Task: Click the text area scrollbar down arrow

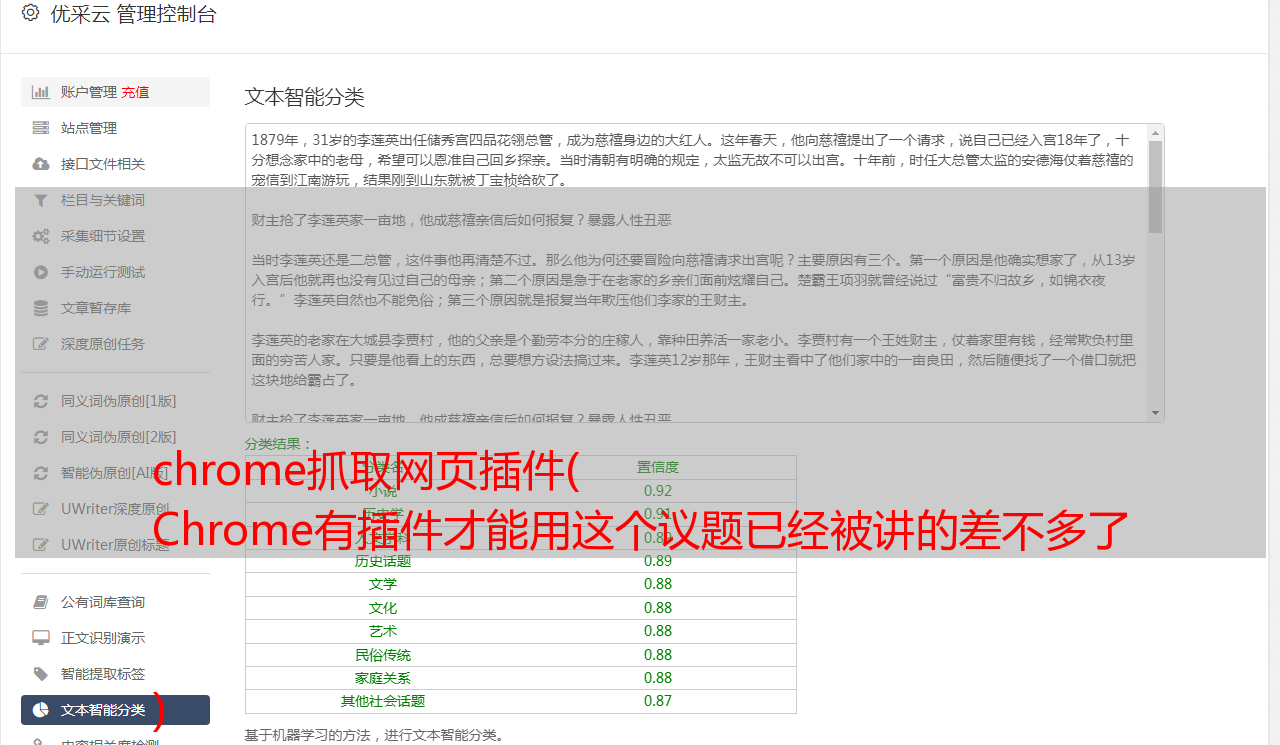Action: pos(1156,413)
